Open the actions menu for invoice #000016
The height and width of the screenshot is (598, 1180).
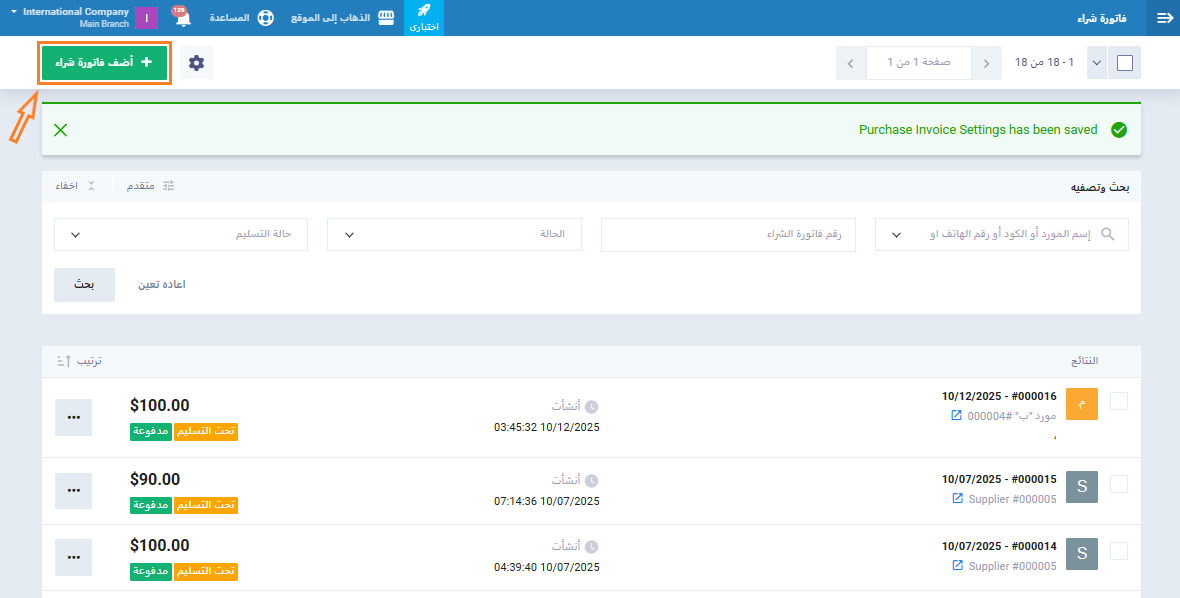click(73, 417)
